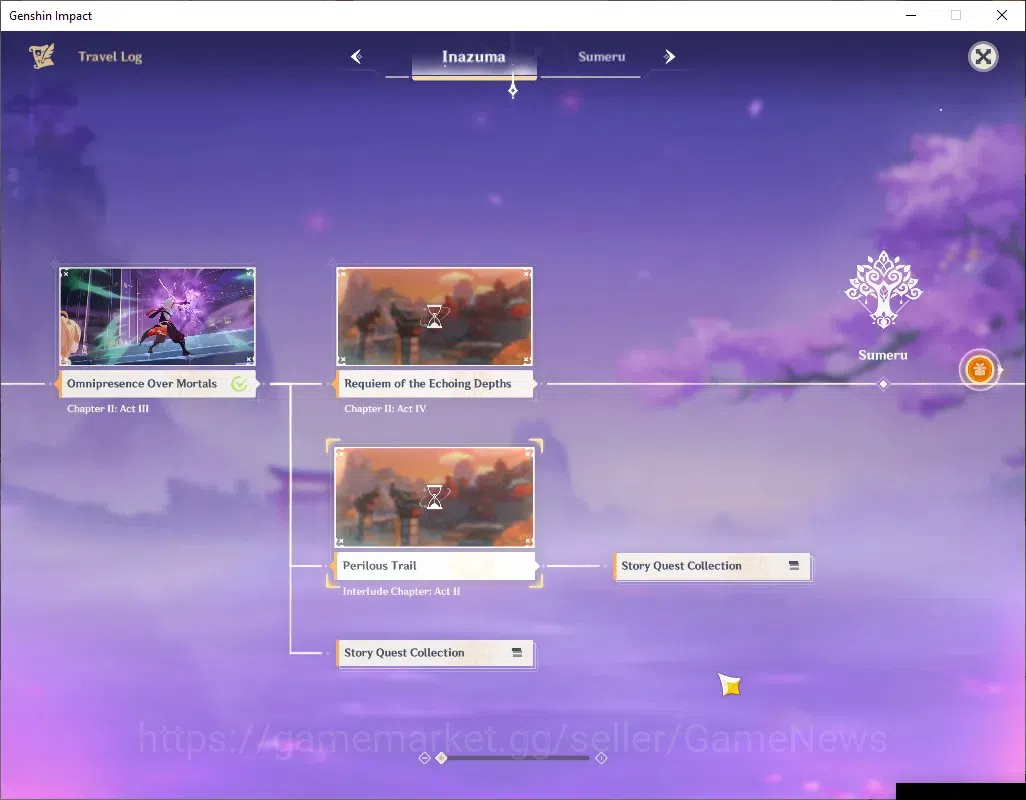
Task: Go to next region with right arrow
Action: point(669,57)
